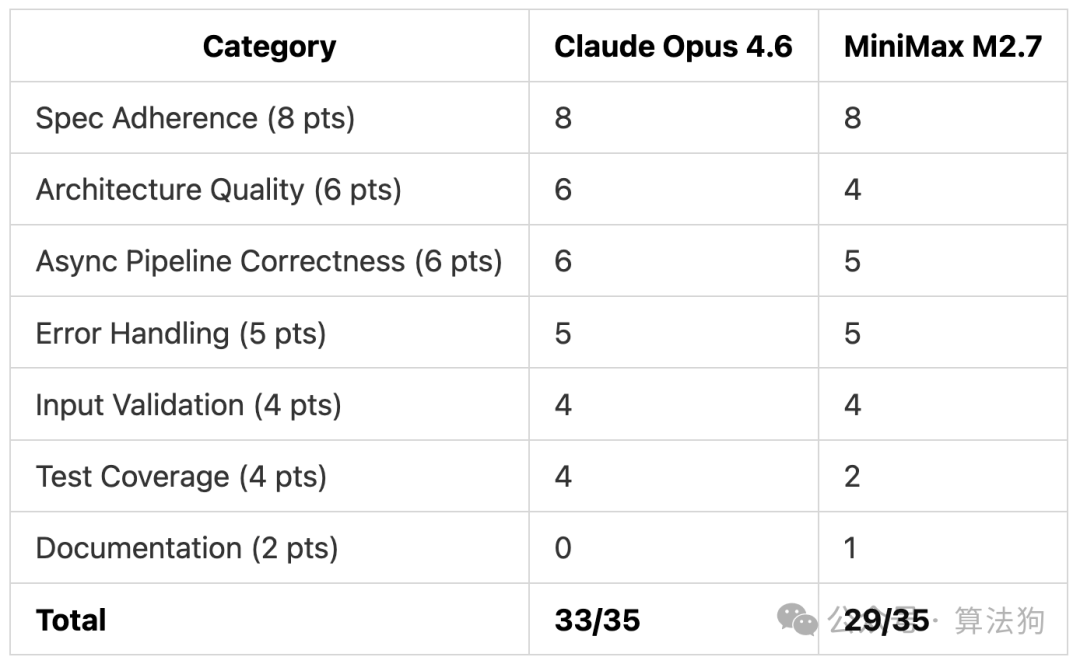The image size is (1080, 664).
Task: Click MiniMax's Architecture Quality score of 4
Action: [x=852, y=190]
